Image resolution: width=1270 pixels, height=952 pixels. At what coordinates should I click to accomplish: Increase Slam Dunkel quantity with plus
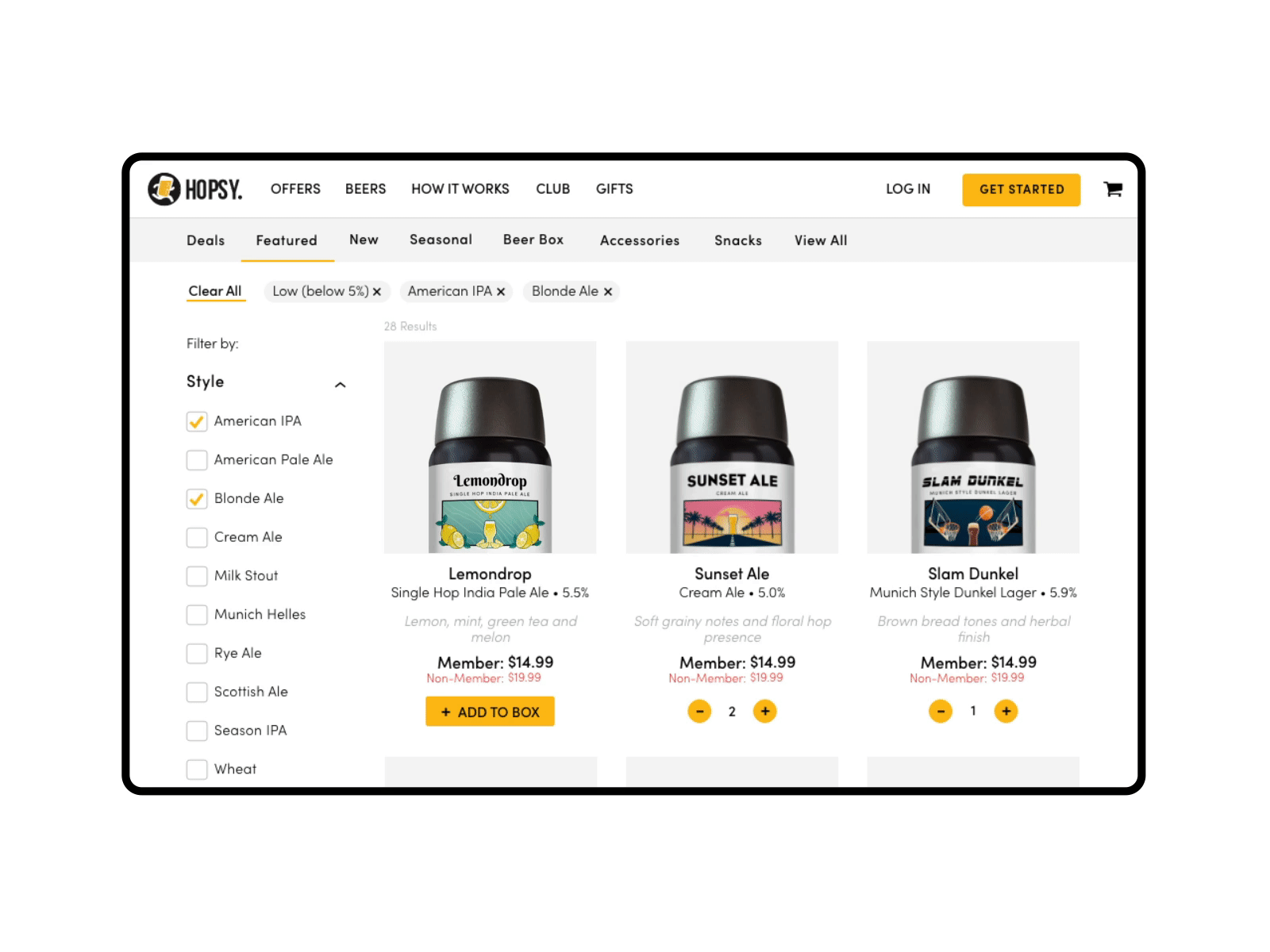[x=1006, y=712]
